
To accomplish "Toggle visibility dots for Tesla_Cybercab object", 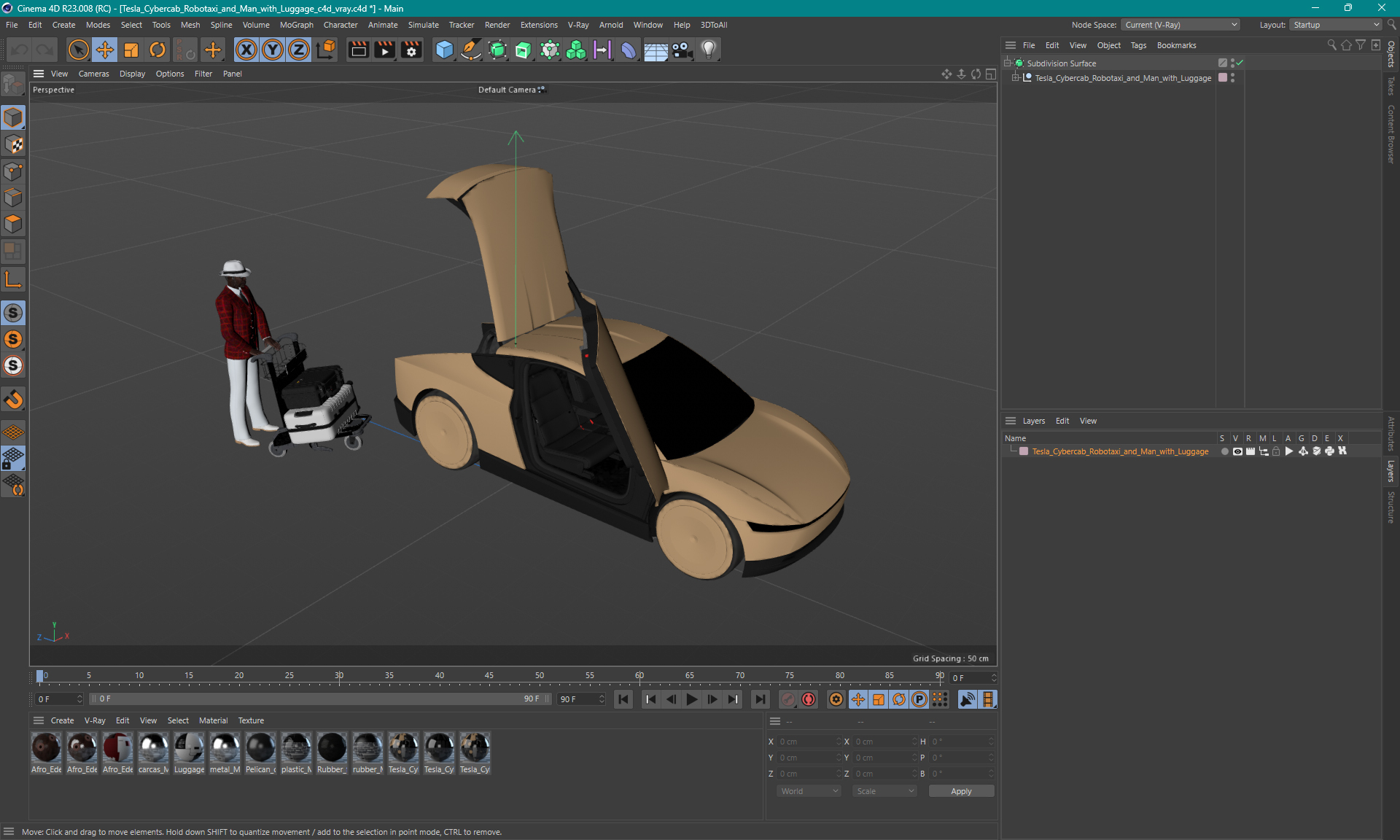I will pyautogui.click(x=1232, y=78).
